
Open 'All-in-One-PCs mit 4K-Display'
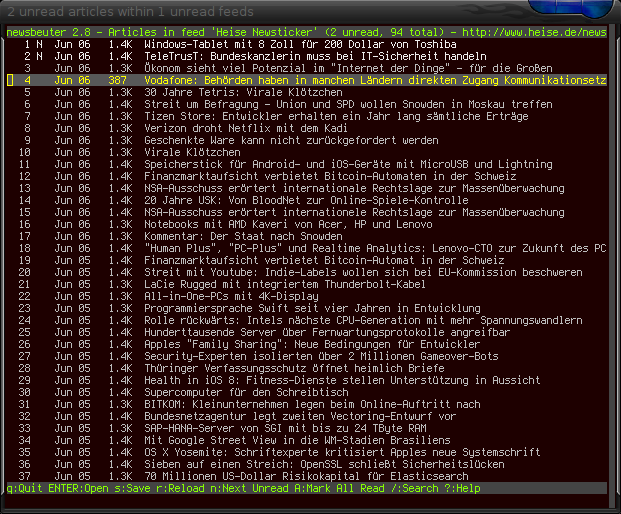[307, 296]
